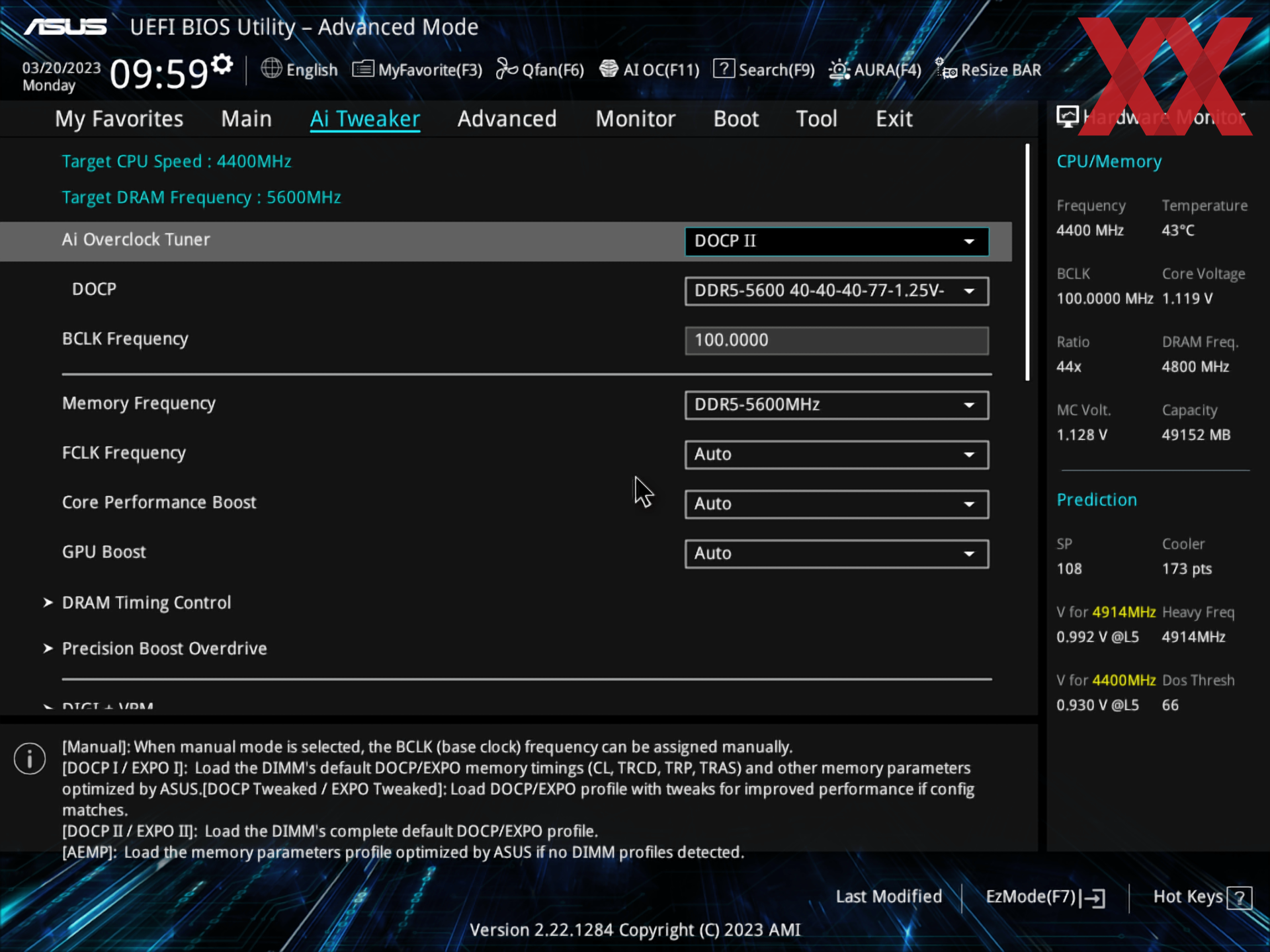
Task: Click the 1.119 V core voltage value
Action: [1187, 299]
